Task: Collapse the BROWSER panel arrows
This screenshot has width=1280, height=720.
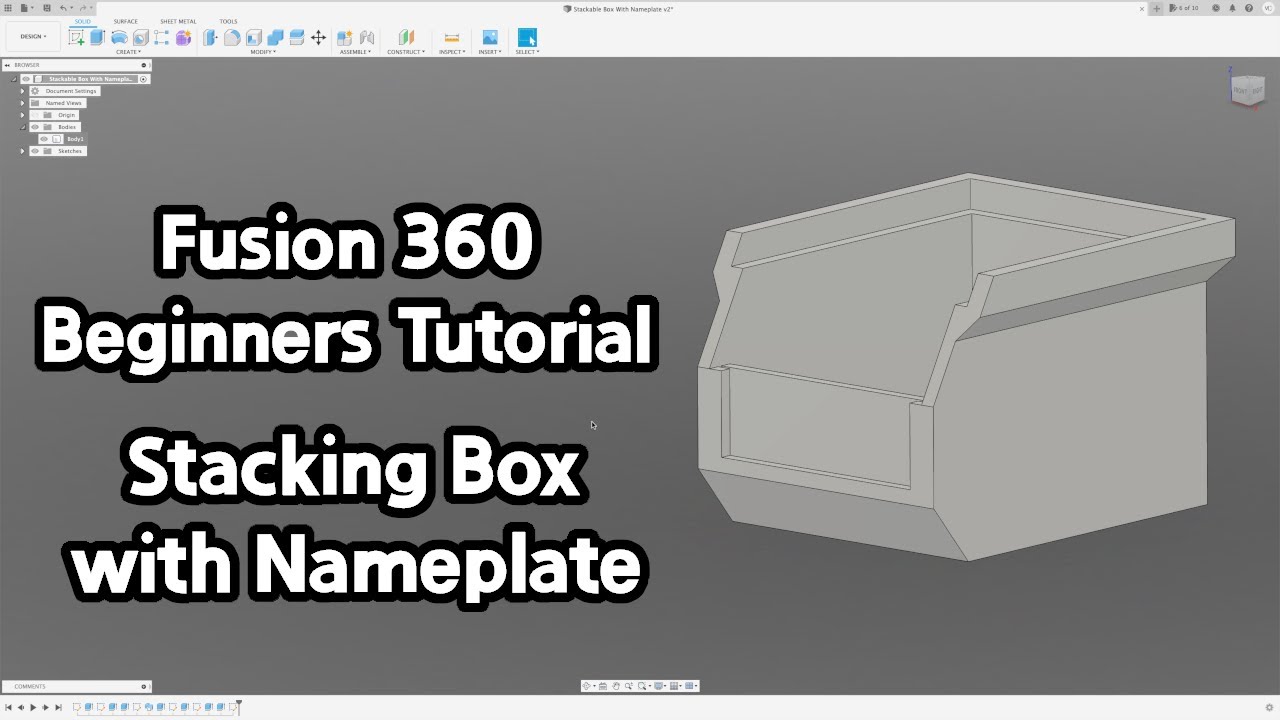Action: coord(6,65)
